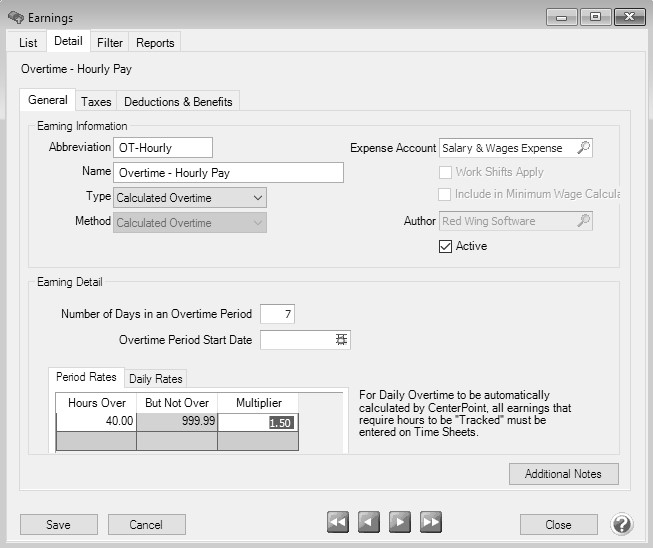
Task: Toggle Include in Minimum Wage Calculation checkbox
Action: (446, 194)
